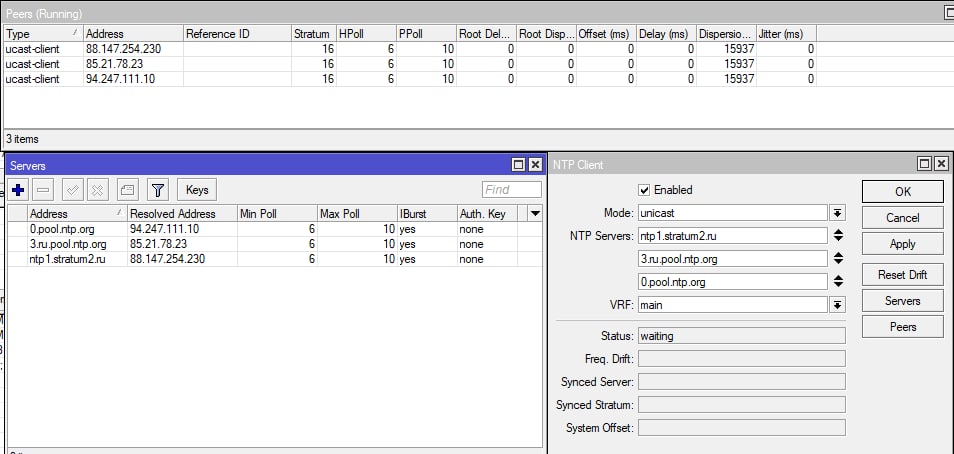Click the Reset Drift button

point(903,274)
